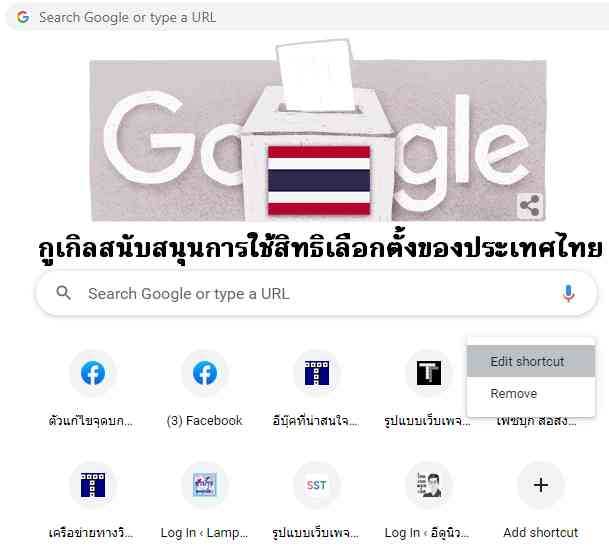The width and height of the screenshot is (609, 555).
Task: Click the Google G icon in the address bar
Action: [x=23, y=17]
